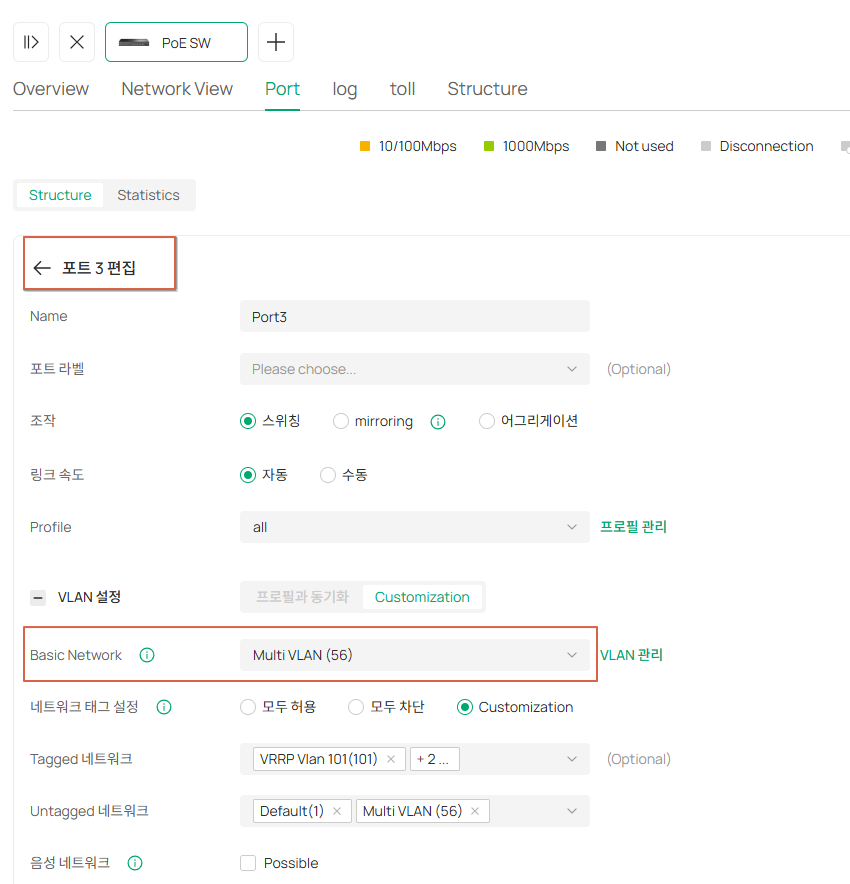850x884 pixels.
Task: View info icon for 네트워크 태그 설정
Action: [164, 707]
